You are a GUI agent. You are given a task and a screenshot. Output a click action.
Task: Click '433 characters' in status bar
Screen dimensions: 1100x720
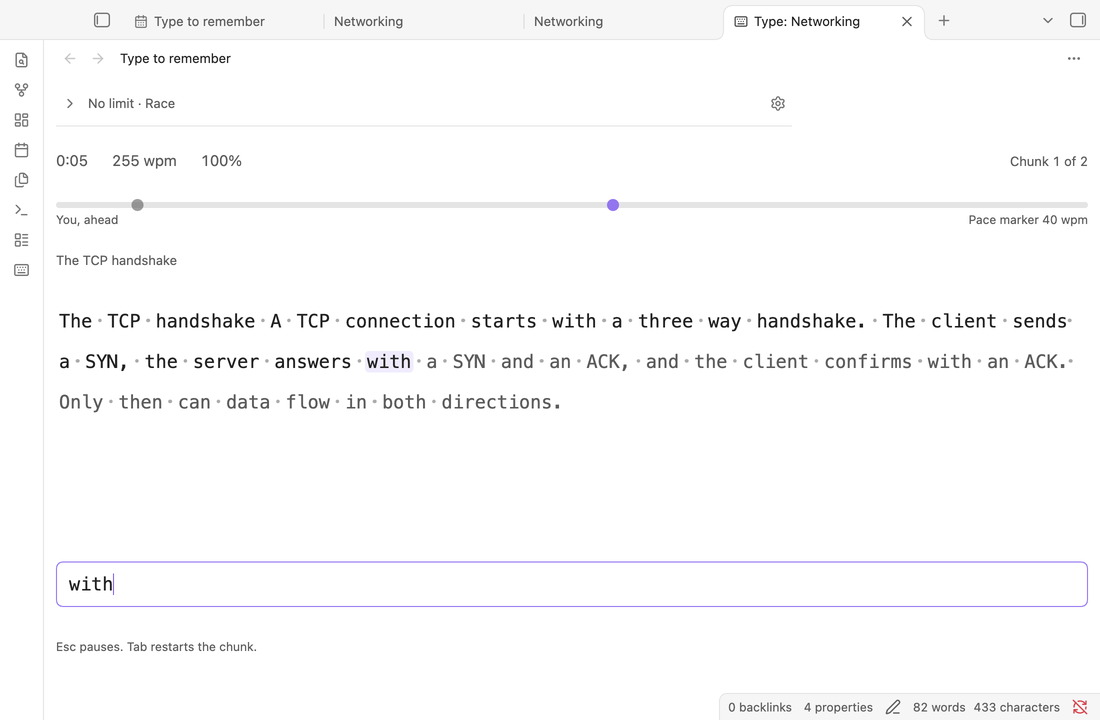pos(1017,707)
